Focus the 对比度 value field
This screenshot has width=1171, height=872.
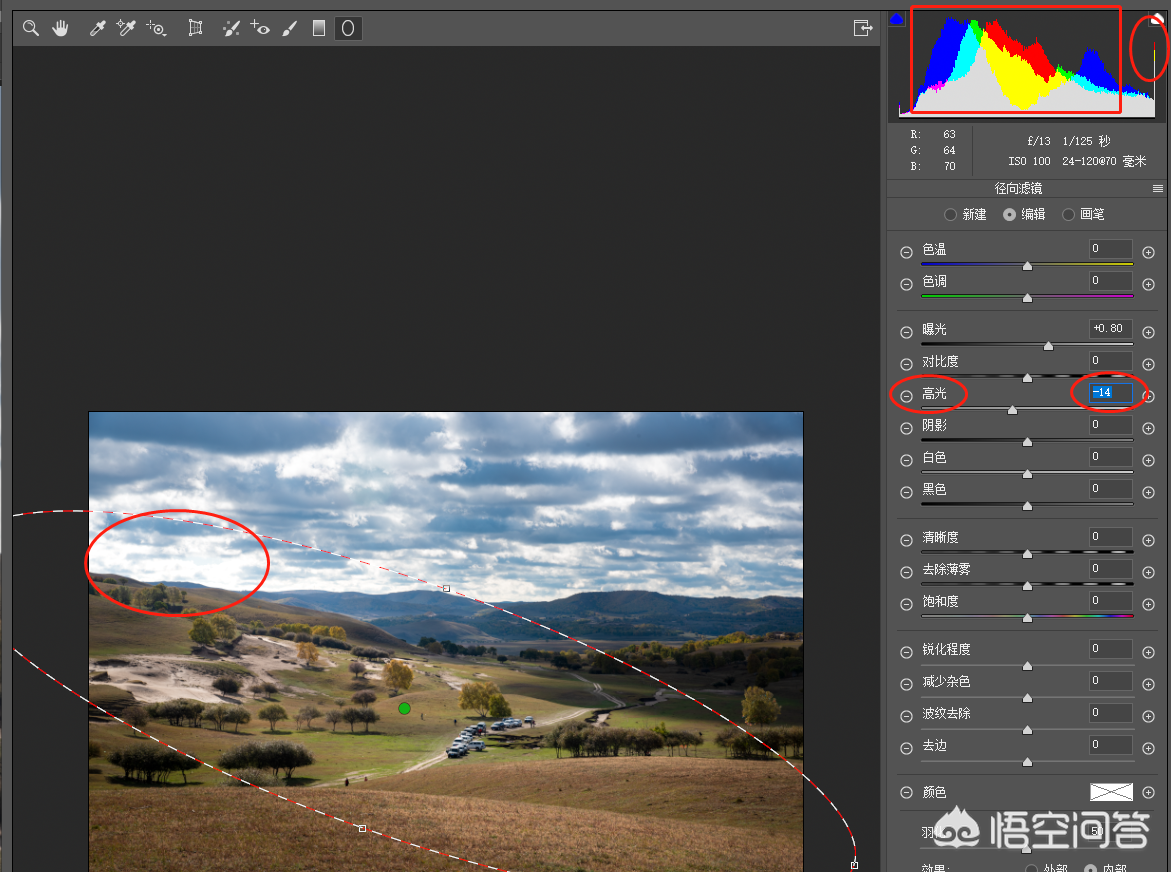1111,361
